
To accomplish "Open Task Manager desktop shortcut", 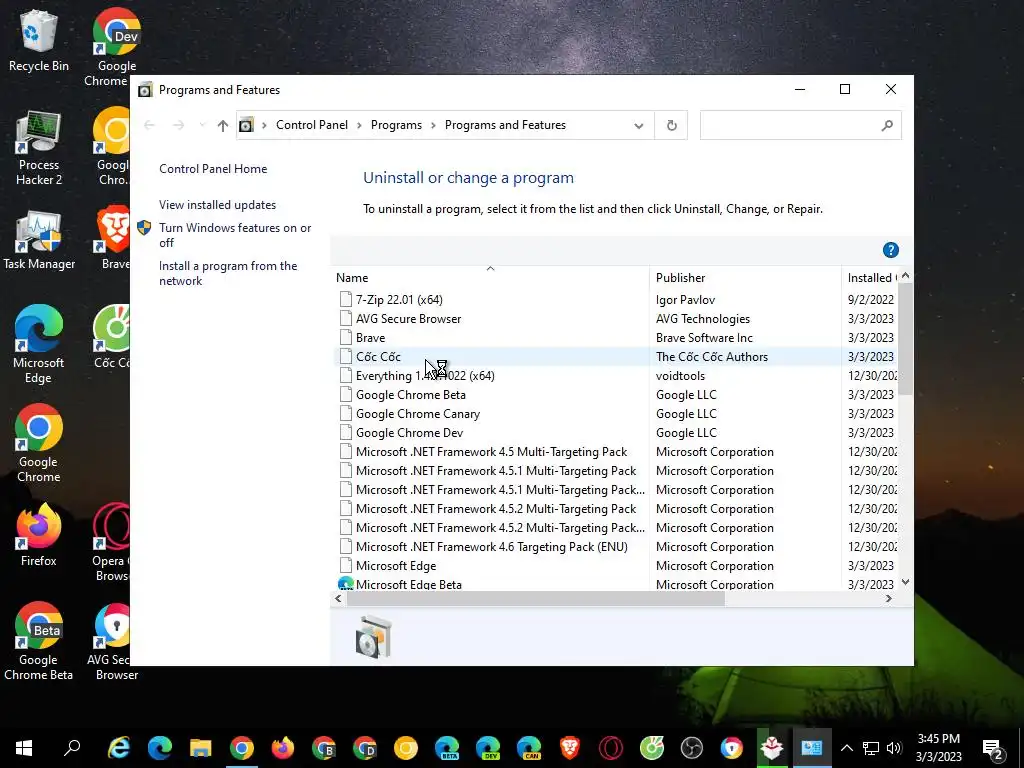I will click(39, 240).
